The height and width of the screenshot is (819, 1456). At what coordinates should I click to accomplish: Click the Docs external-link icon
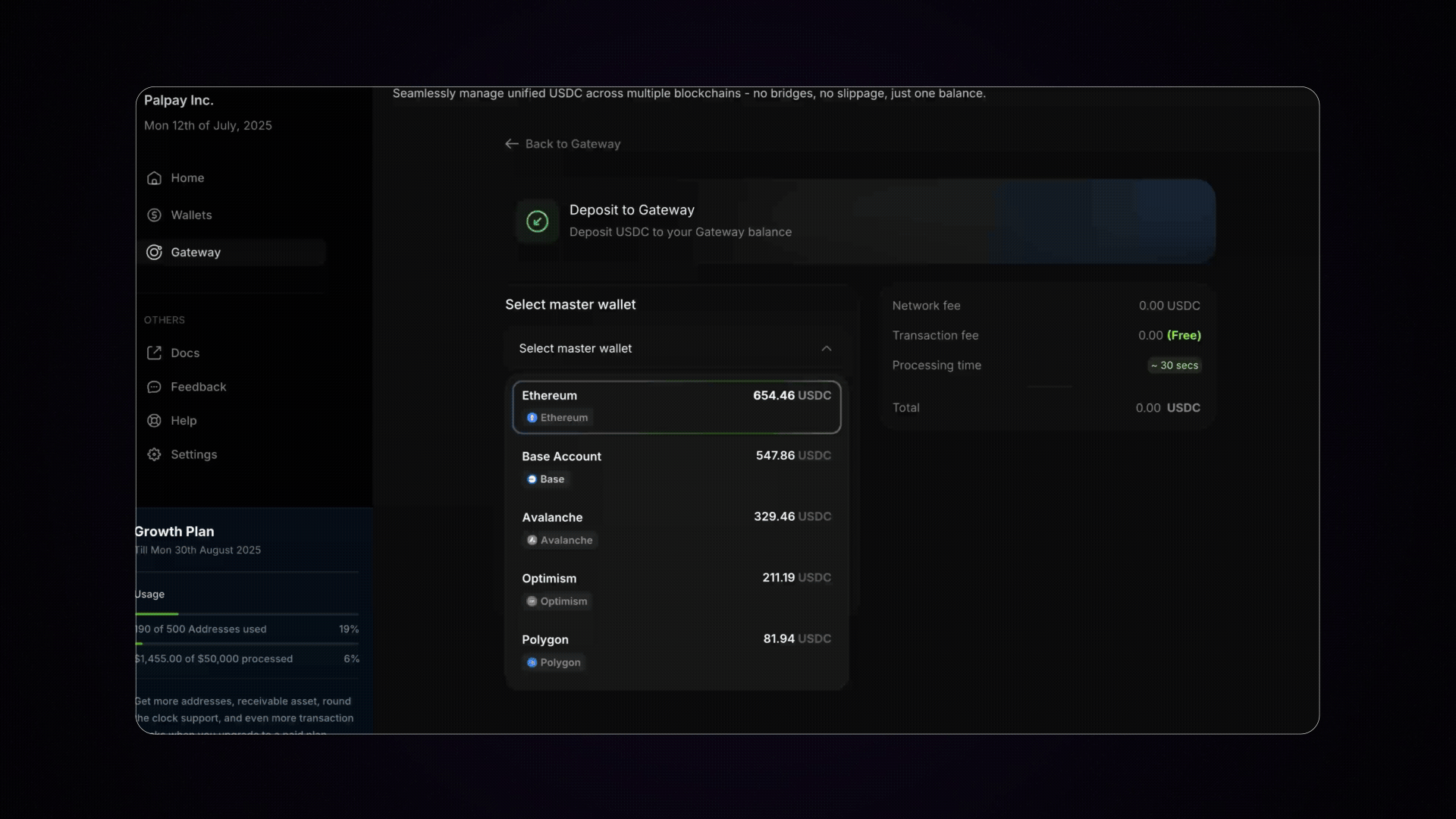[x=154, y=353]
